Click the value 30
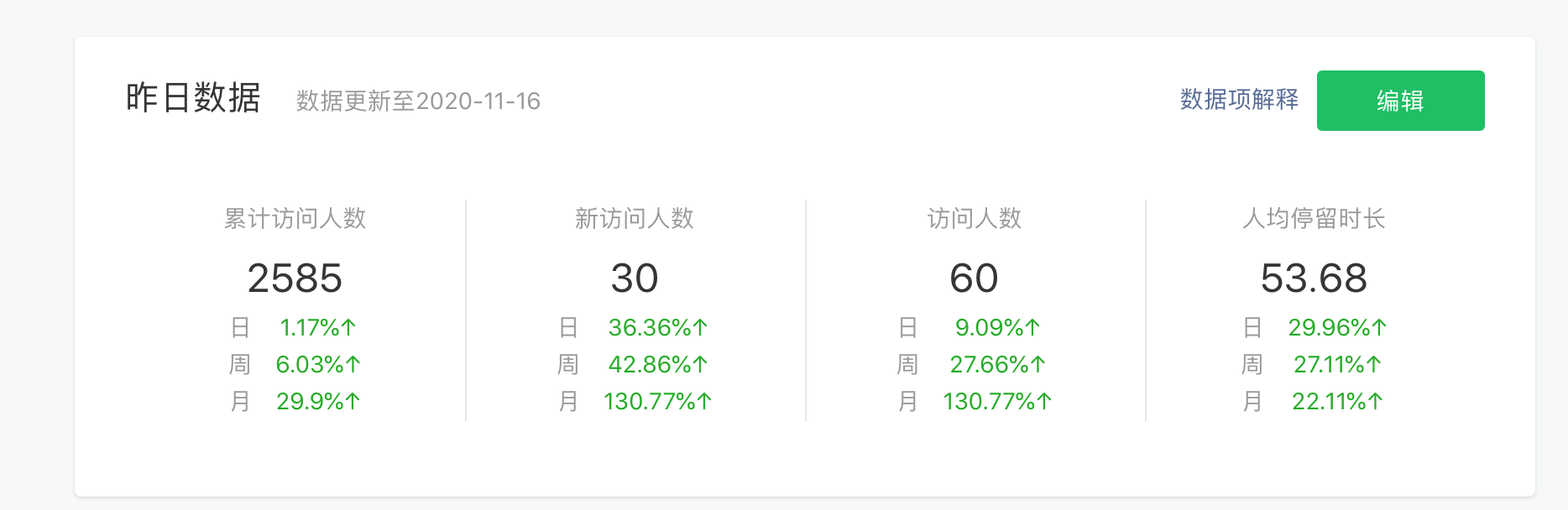This screenshot has height=510, width=1568. click(635, 278)
